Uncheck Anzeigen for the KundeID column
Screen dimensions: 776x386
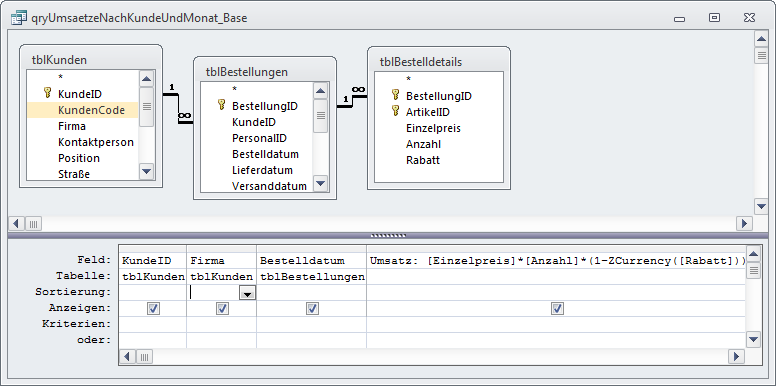tap(153, 309)
